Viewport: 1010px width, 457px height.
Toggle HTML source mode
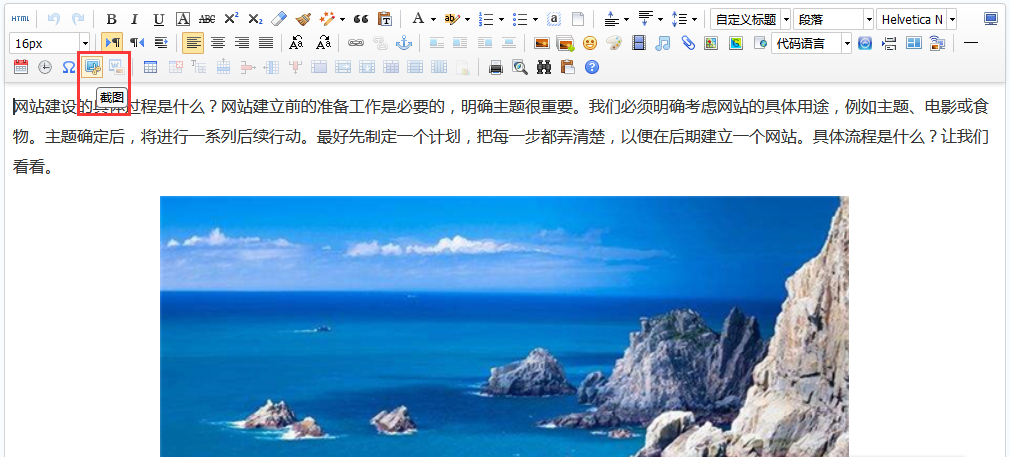click(20, 19)
